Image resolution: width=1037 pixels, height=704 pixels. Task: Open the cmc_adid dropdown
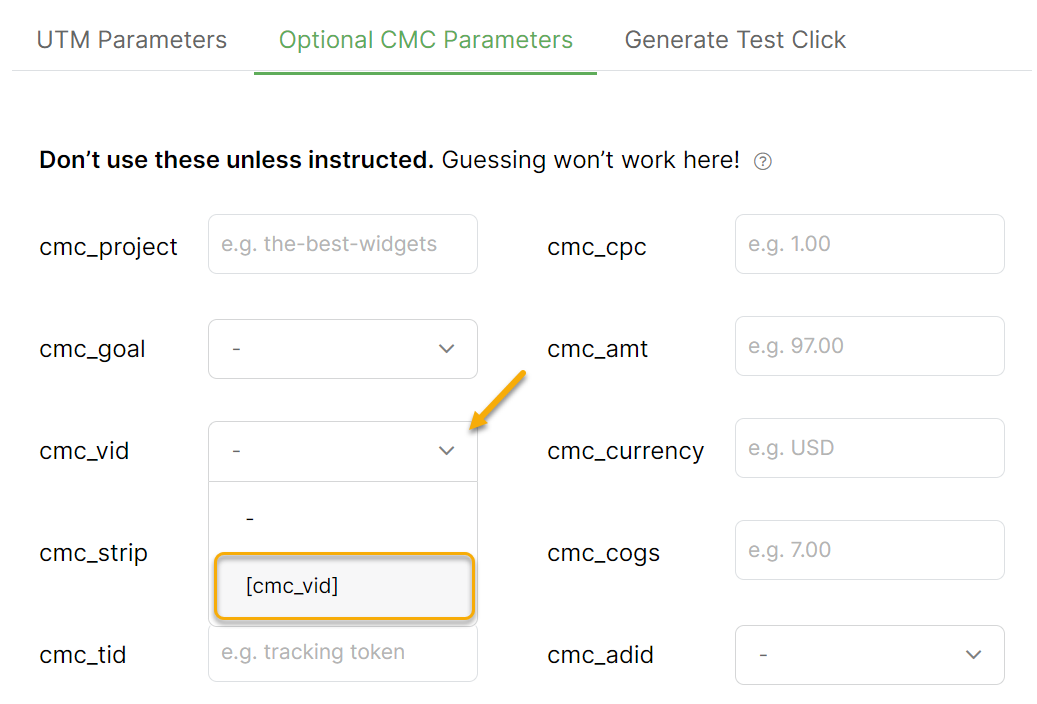click(869, 655)
